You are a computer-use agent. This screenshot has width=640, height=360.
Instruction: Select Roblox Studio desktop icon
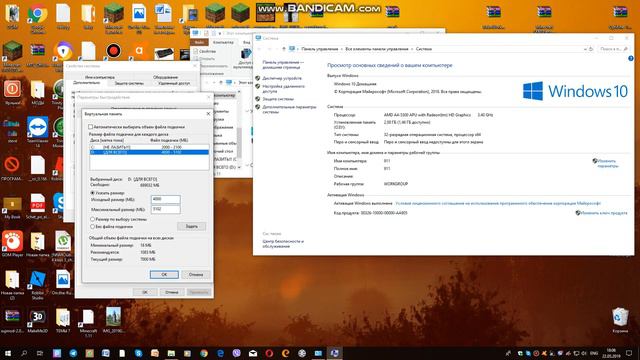coord(38,284)
